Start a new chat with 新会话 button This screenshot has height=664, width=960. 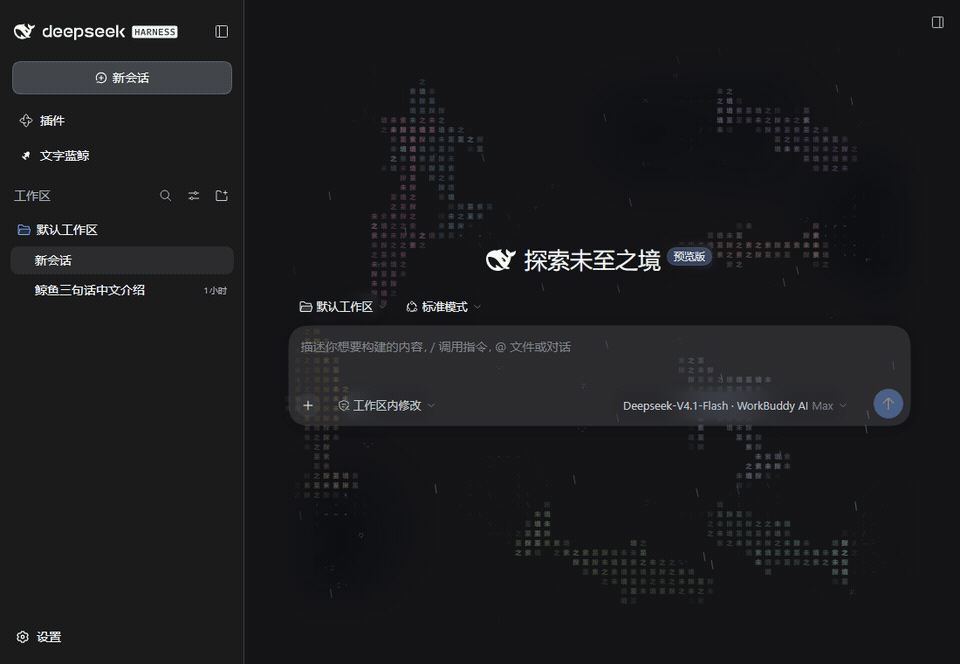pyautogui.click(x=122, y=78)
